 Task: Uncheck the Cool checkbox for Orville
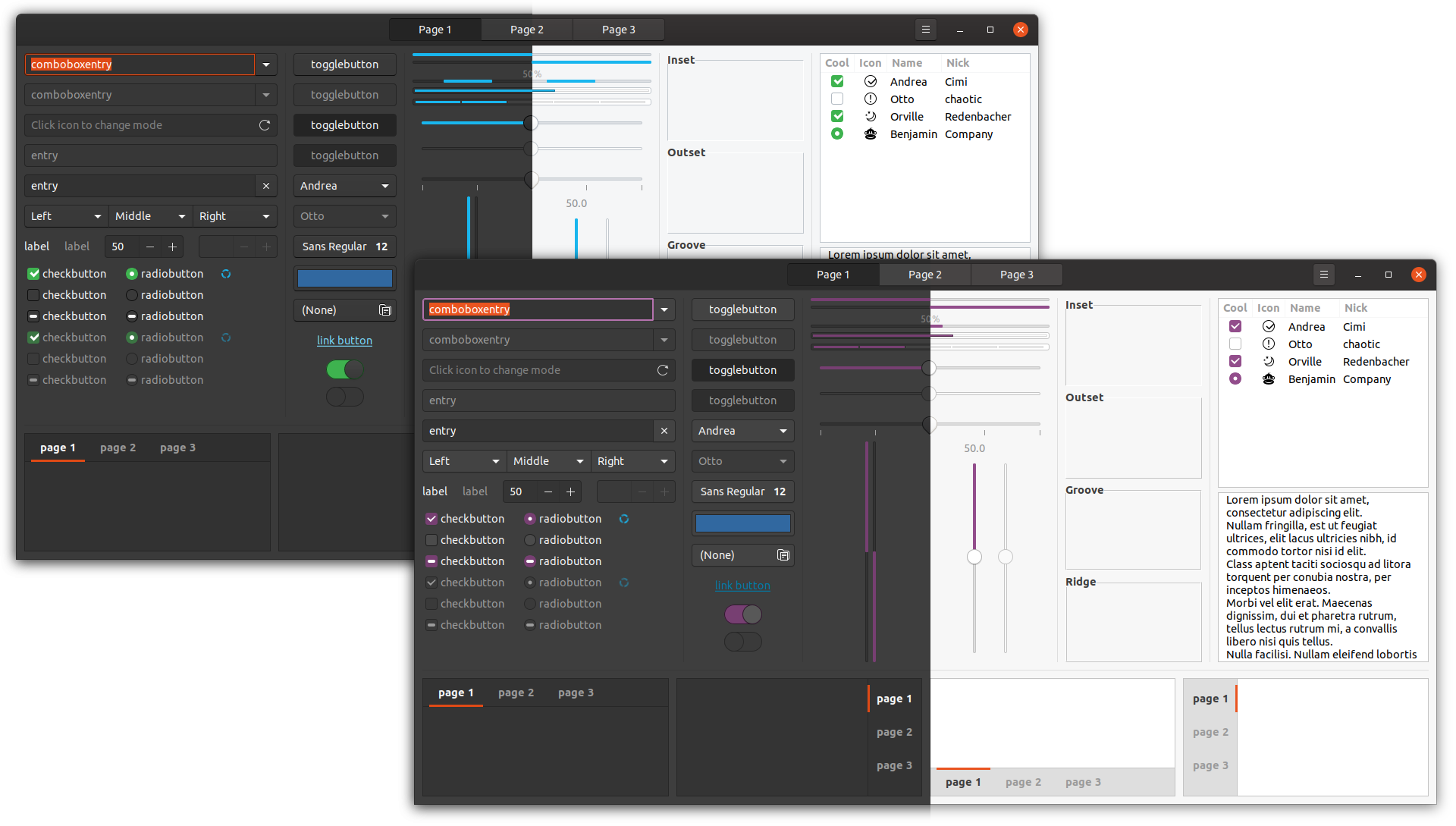coord(1235,361)
